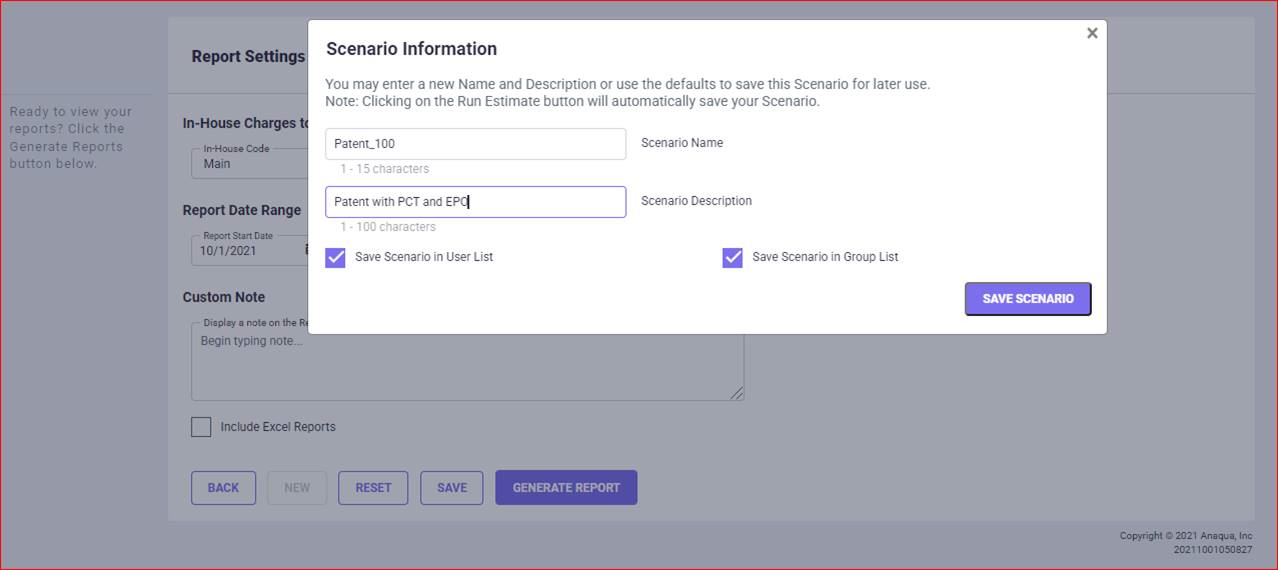Click the Copyright 2021 Anaqua text
The width and height of the screenshot is (1278, 570).
pyautogui.click(x=1186, y=536)
